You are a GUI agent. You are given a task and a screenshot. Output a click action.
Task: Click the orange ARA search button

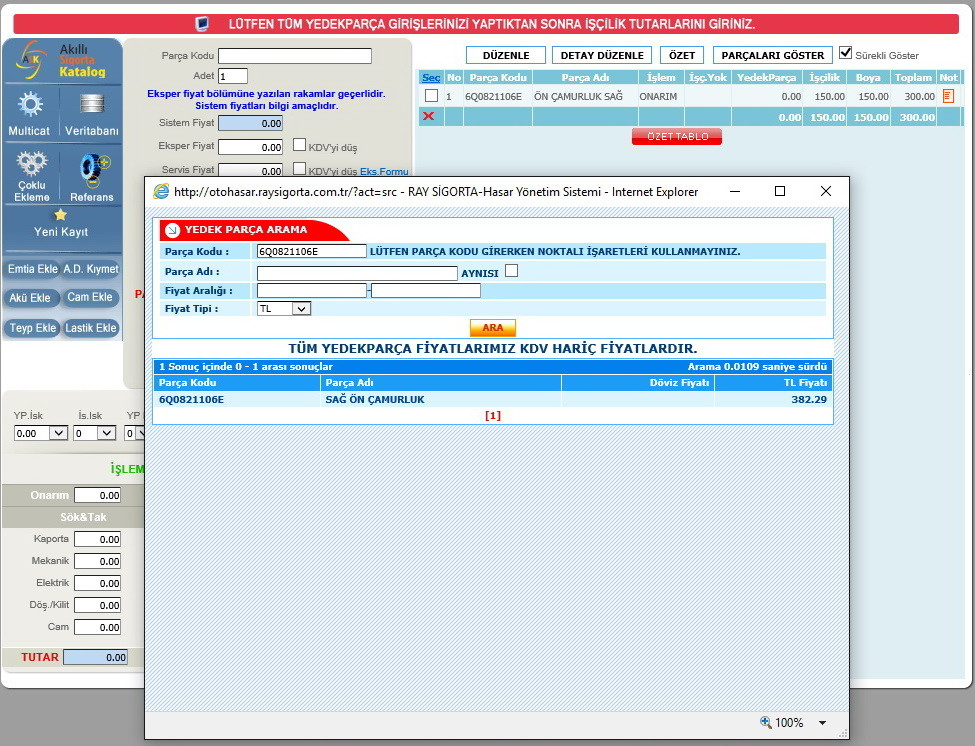coord(492,328)
